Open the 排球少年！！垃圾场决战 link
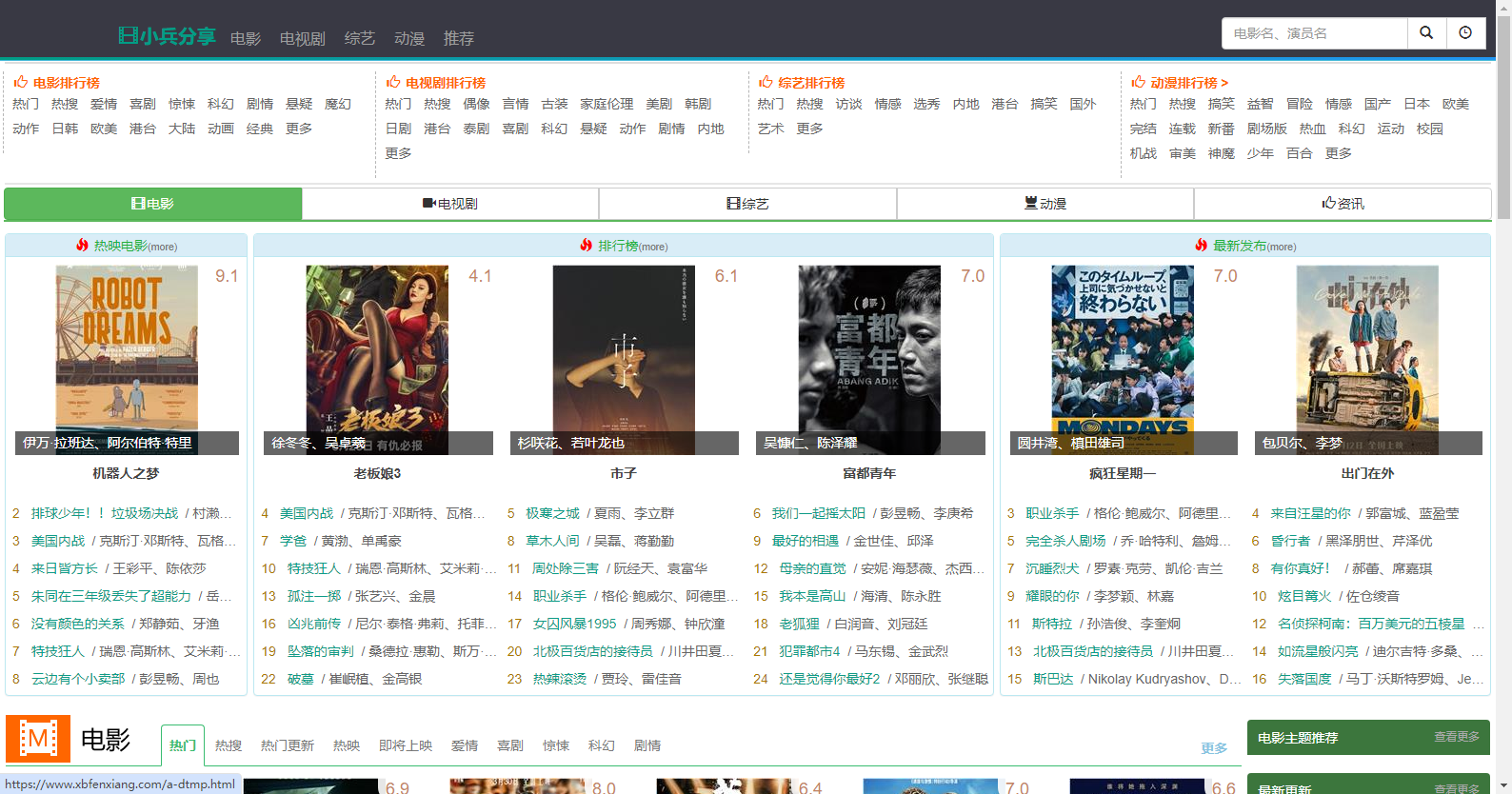Screen dimensions: 1512x794 click(x=105, y=513)
